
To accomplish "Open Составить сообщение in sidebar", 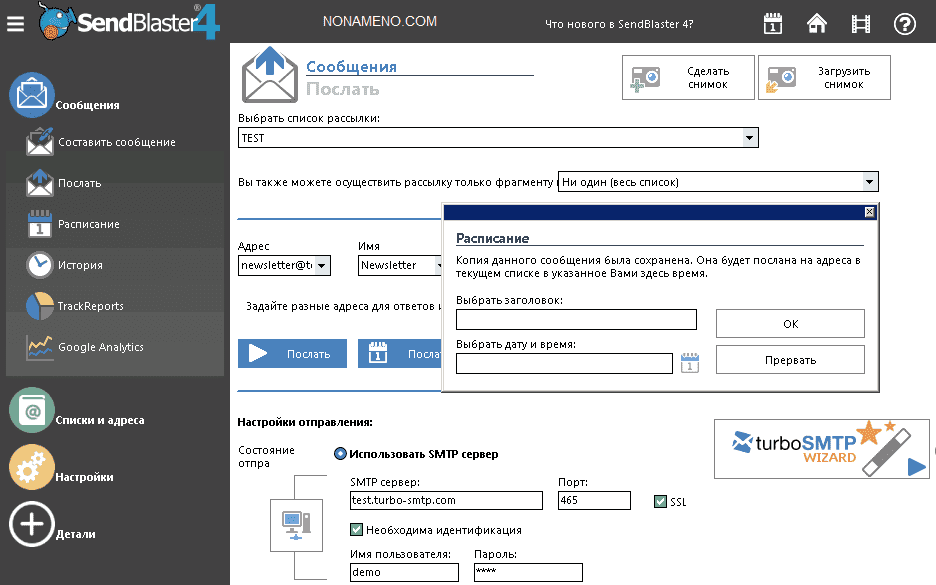I will [x=116, y=142].
